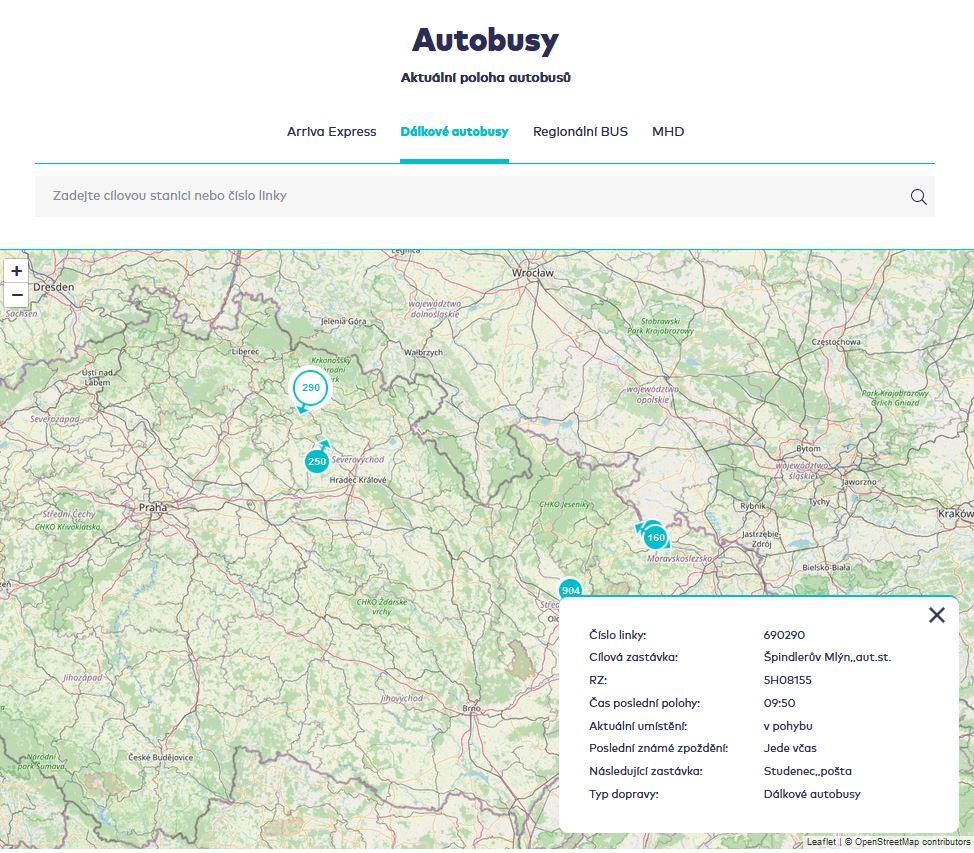The height and width of the screenshot is (853, 974).
Task: Open the Leaflet attribution link
Action: coord(821,842)
